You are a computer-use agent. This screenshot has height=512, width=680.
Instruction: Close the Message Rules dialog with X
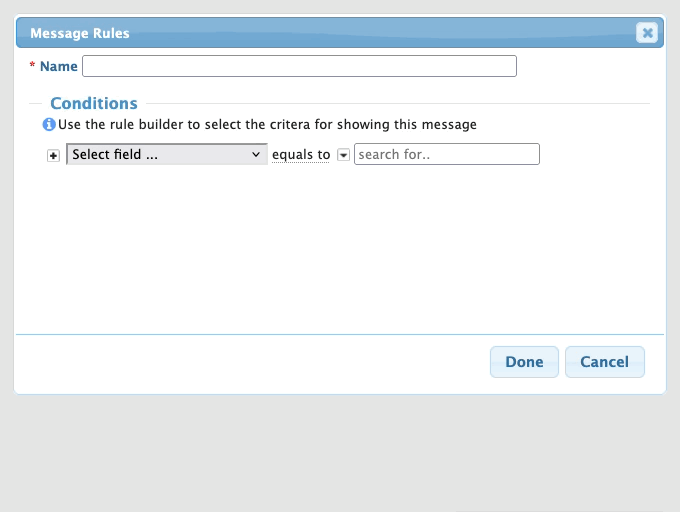647,33
